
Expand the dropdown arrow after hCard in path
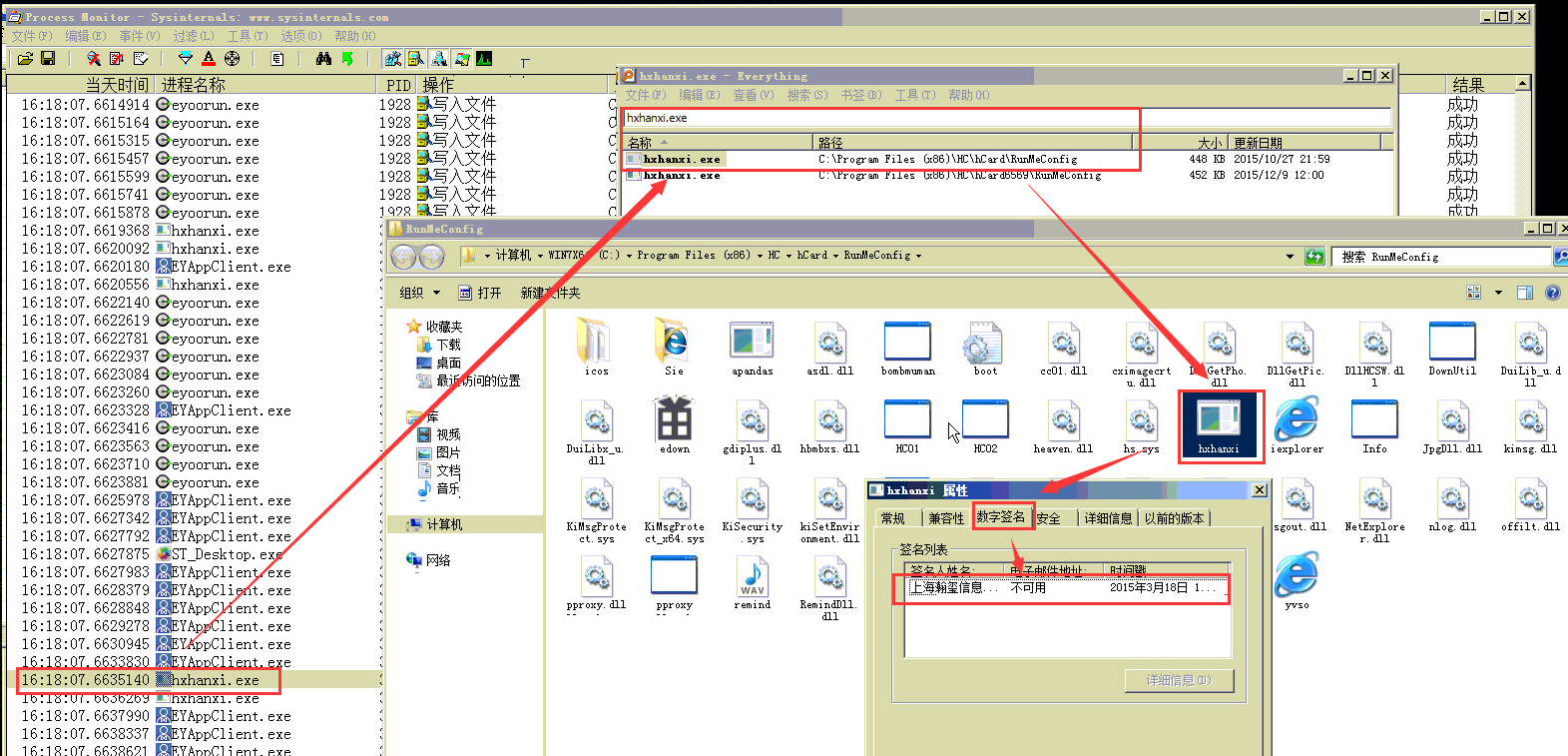(x=835, y=256)
